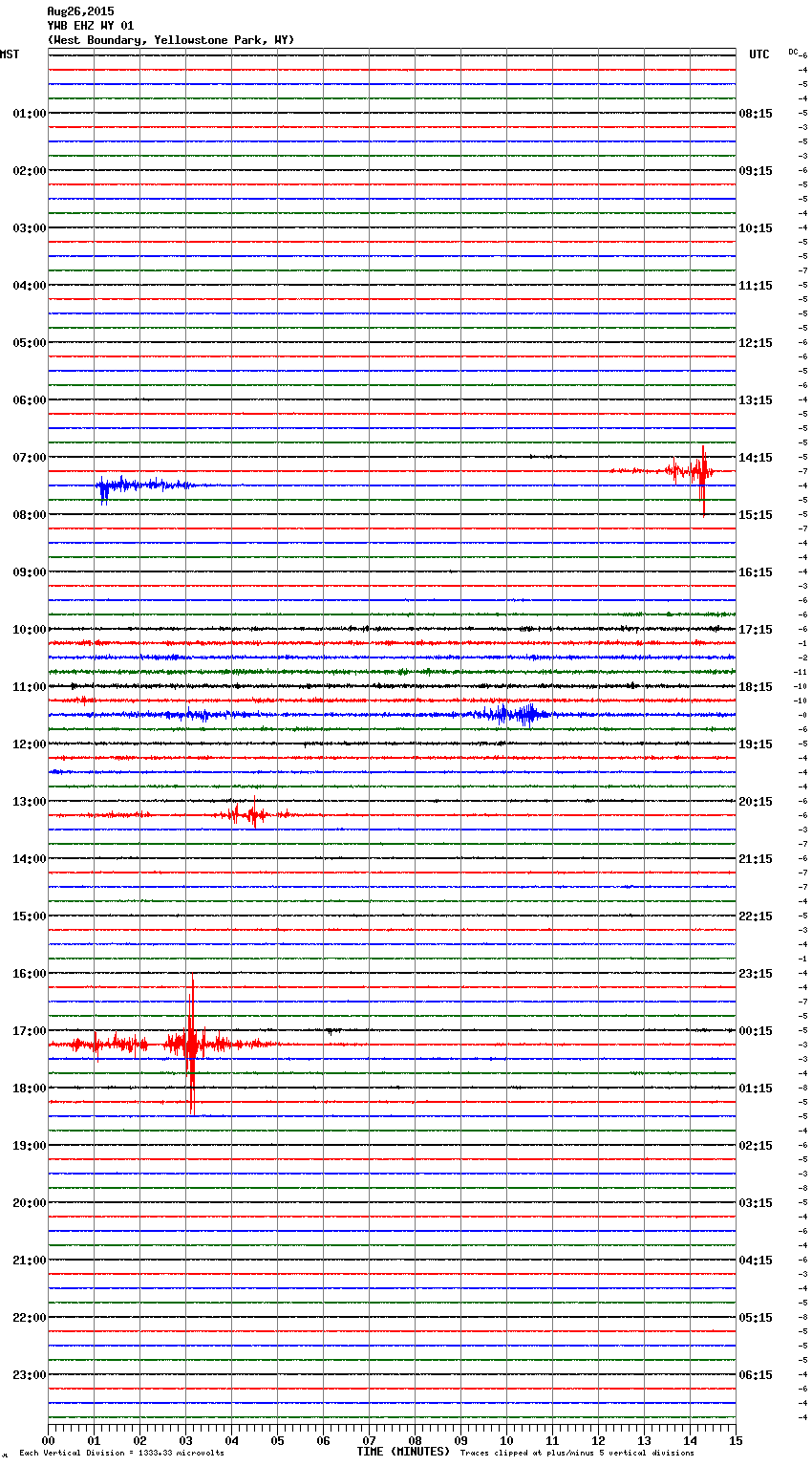Click the 10:15 UTC time label

pyautogui.click(x=756, y=228)
